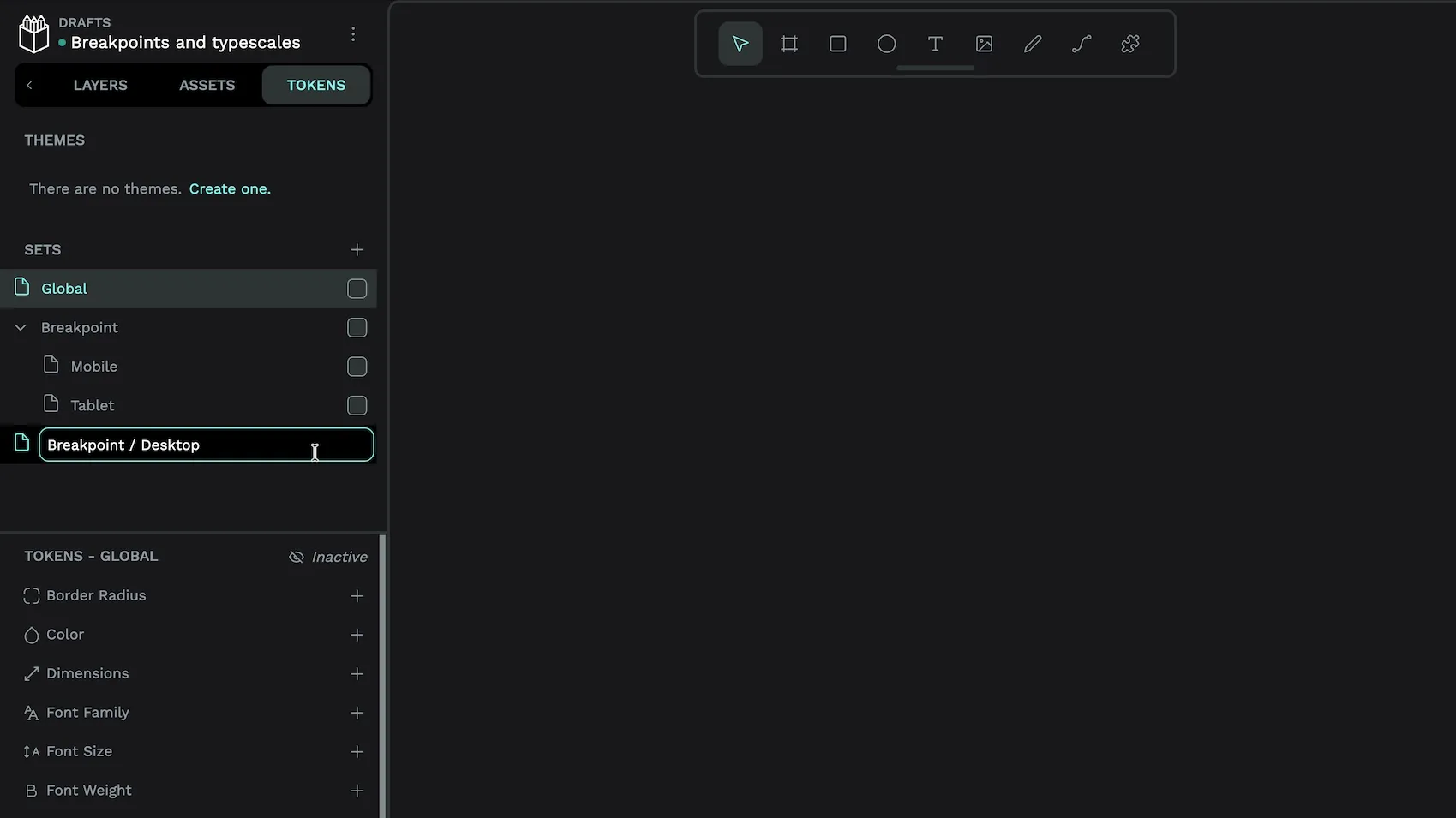Add a Font Size token
The height and width of the screenshot is (818, 1456).
point(357,752)
